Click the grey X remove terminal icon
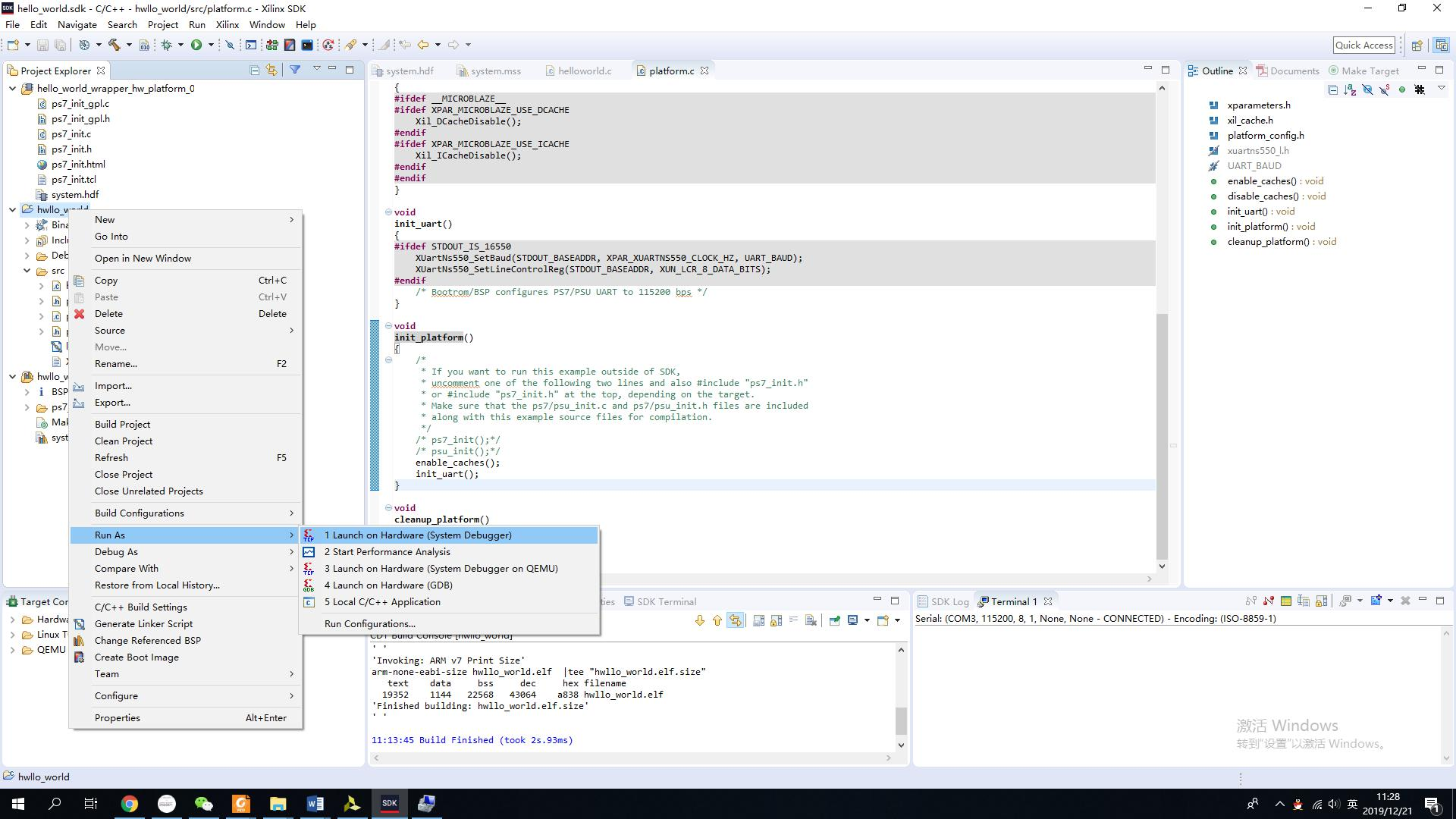The height and width of the screenshot is (819, 1456). pyautogui.click(x=1405, y=601)
